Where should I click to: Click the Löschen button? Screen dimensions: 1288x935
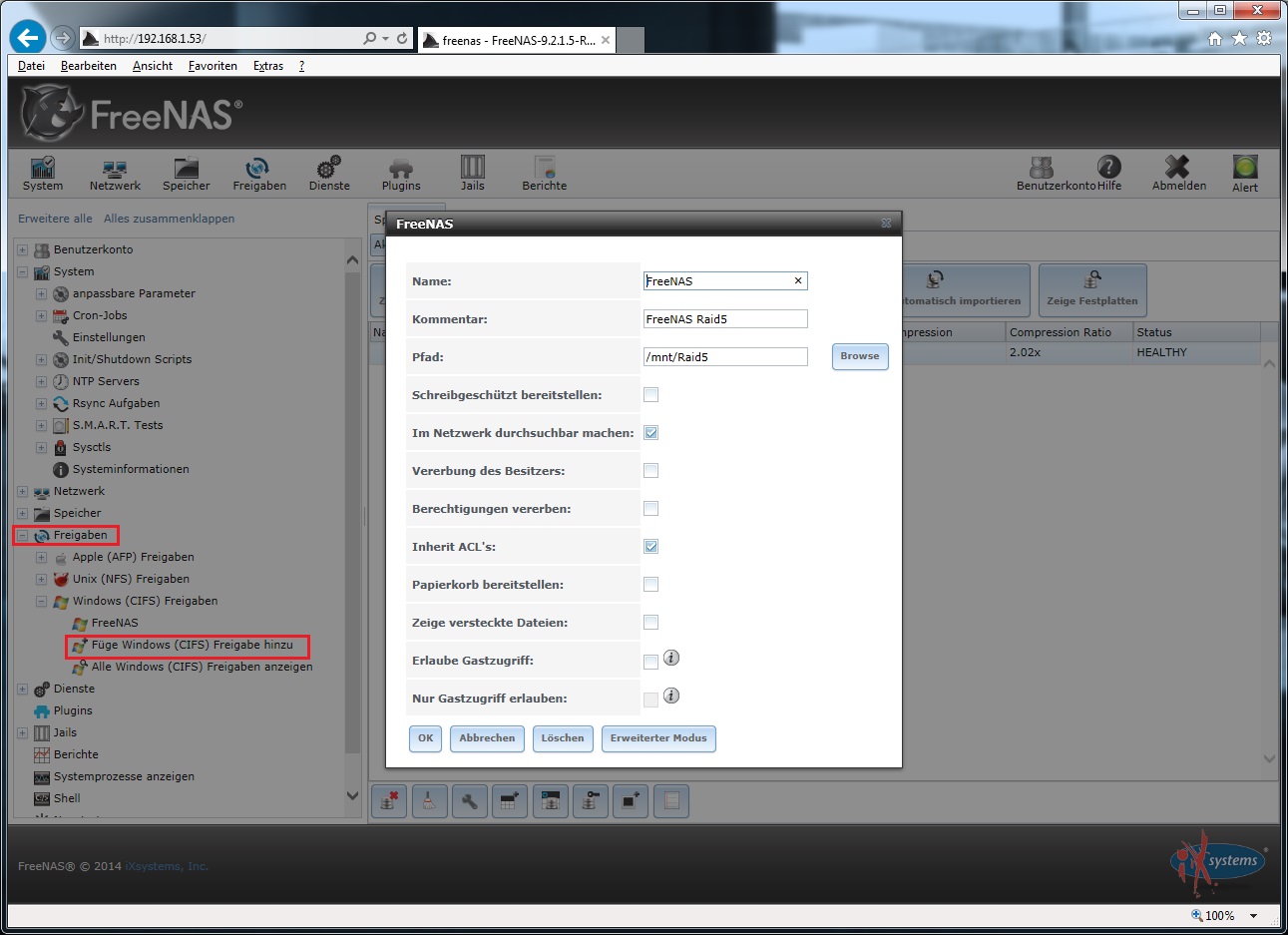[563, 738]
